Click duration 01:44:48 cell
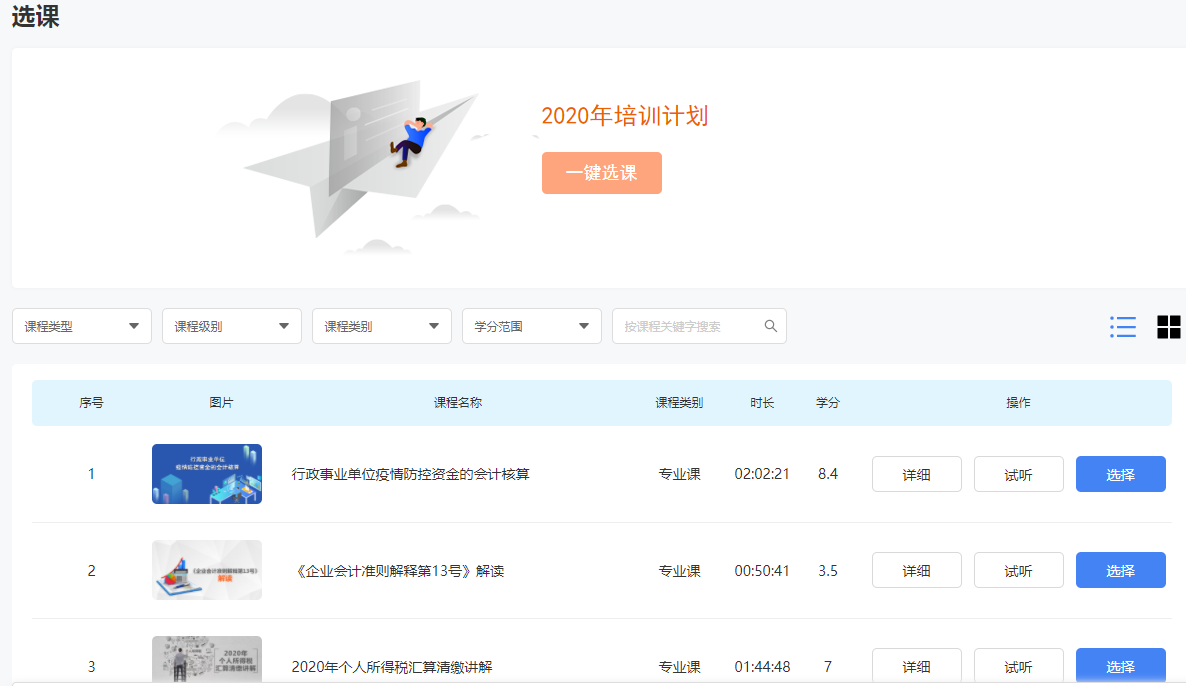 [x=762, y=666]
